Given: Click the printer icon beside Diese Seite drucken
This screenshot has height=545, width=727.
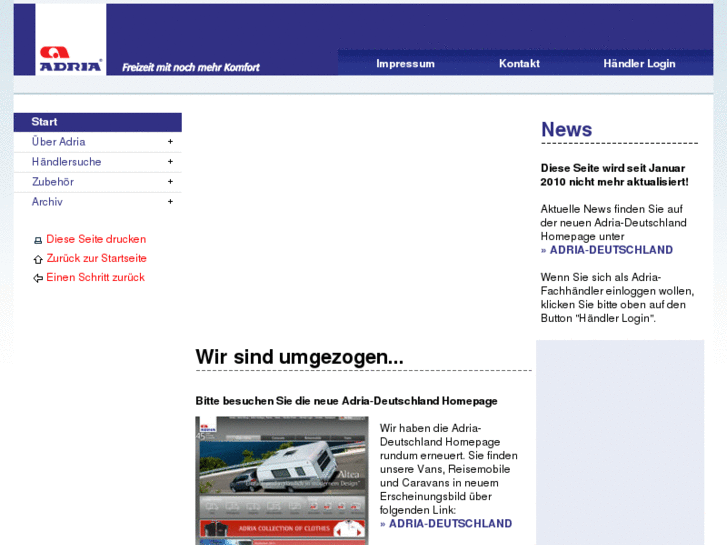Looking at the screenshot, I should point(38,240).
